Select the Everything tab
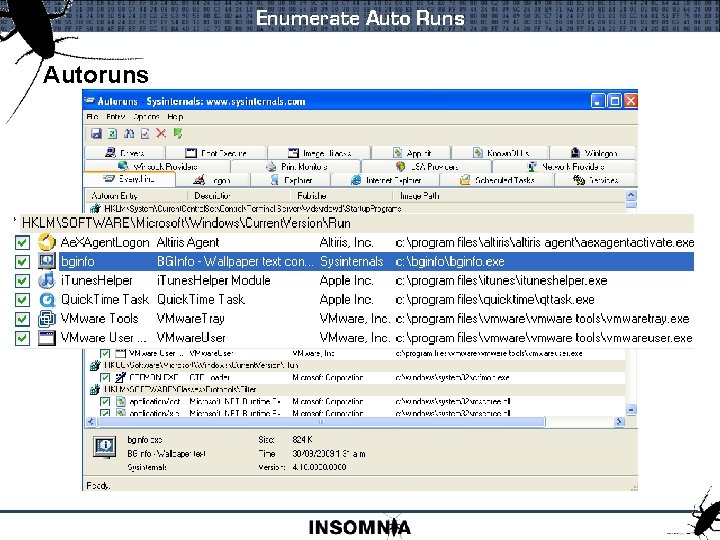720x540 pixels. (x=129, y=179)
